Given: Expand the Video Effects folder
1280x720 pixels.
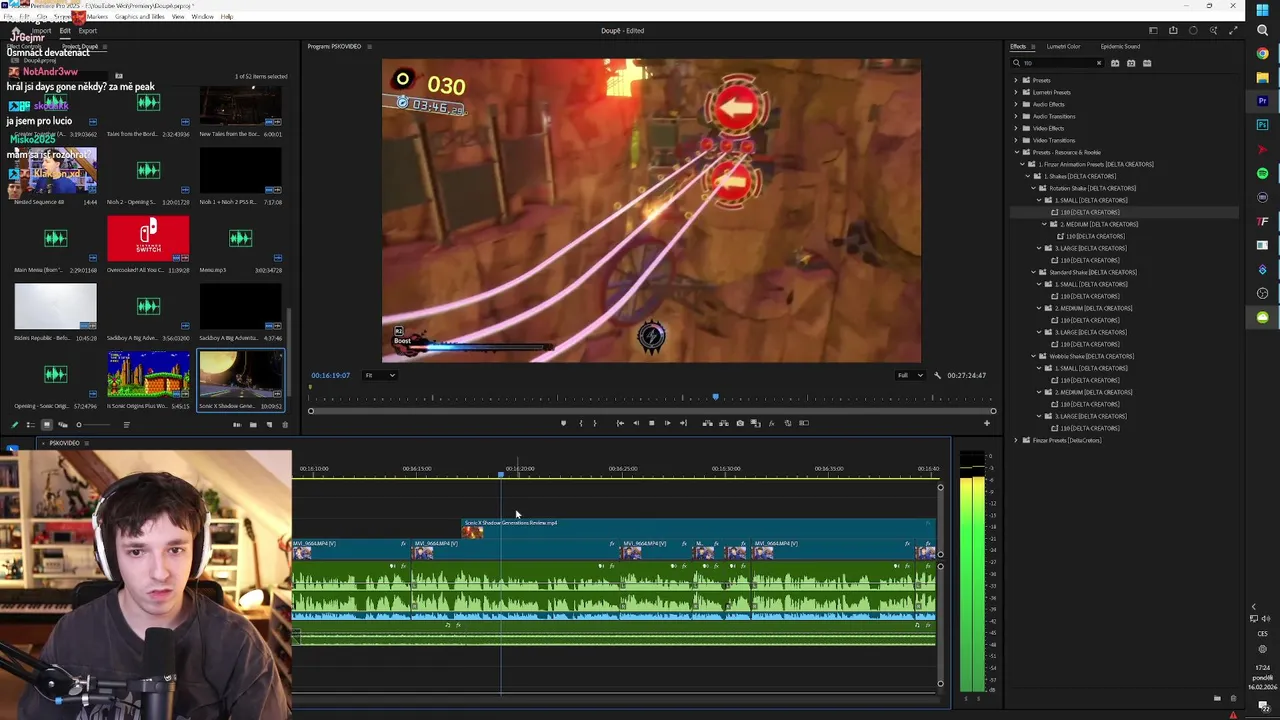Looking at the screenshot, I should 1016,128.
